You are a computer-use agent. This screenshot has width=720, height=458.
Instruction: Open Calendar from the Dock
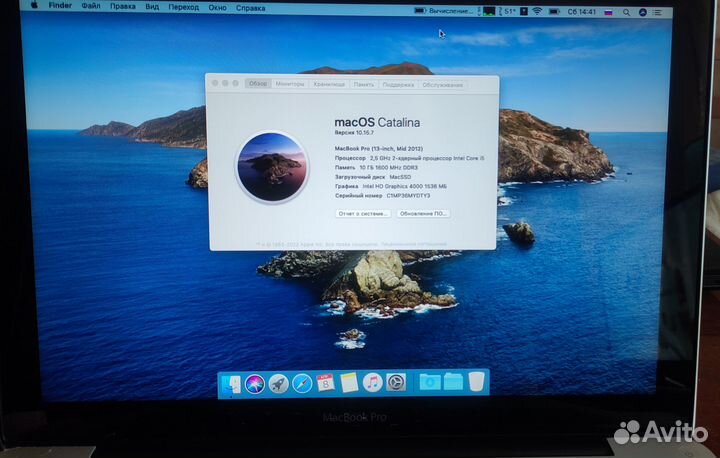[326, 383]
